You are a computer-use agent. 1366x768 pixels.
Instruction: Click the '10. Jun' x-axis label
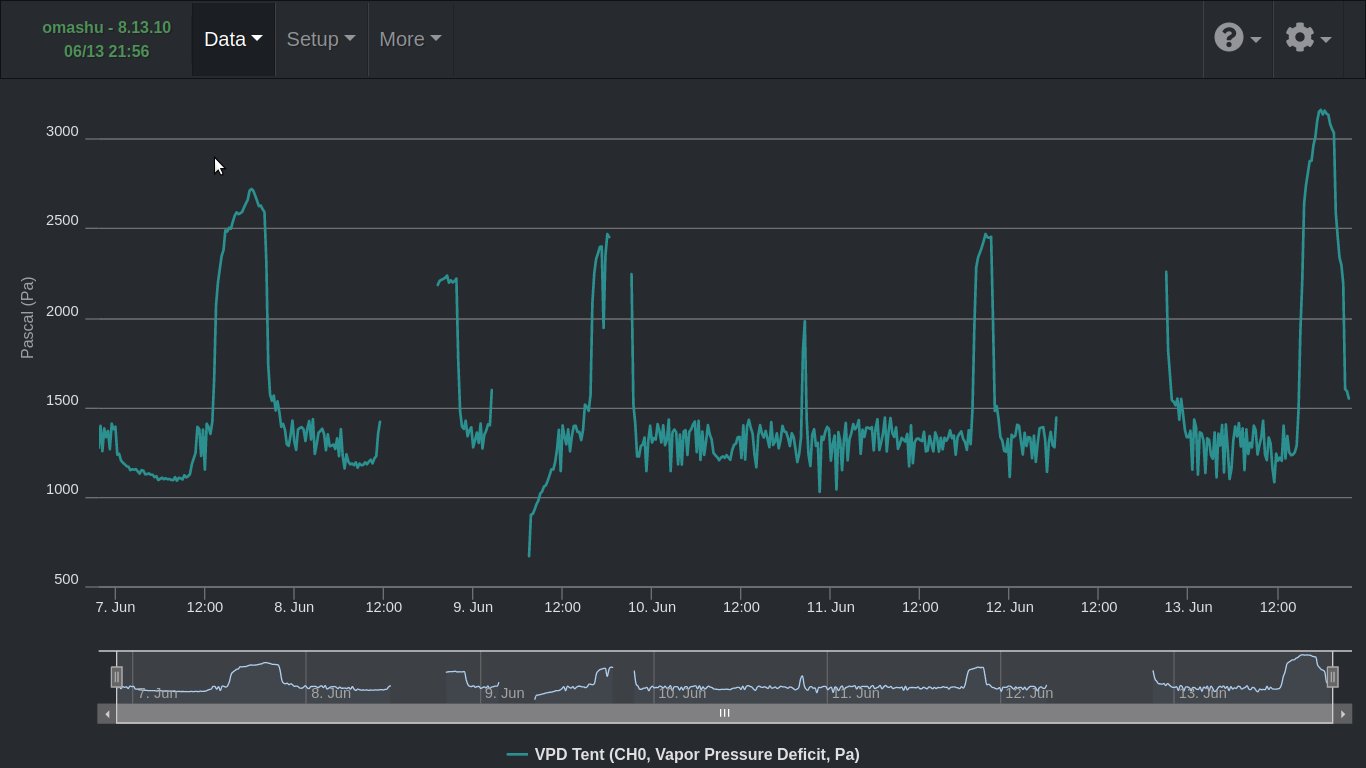coord(652,607)
